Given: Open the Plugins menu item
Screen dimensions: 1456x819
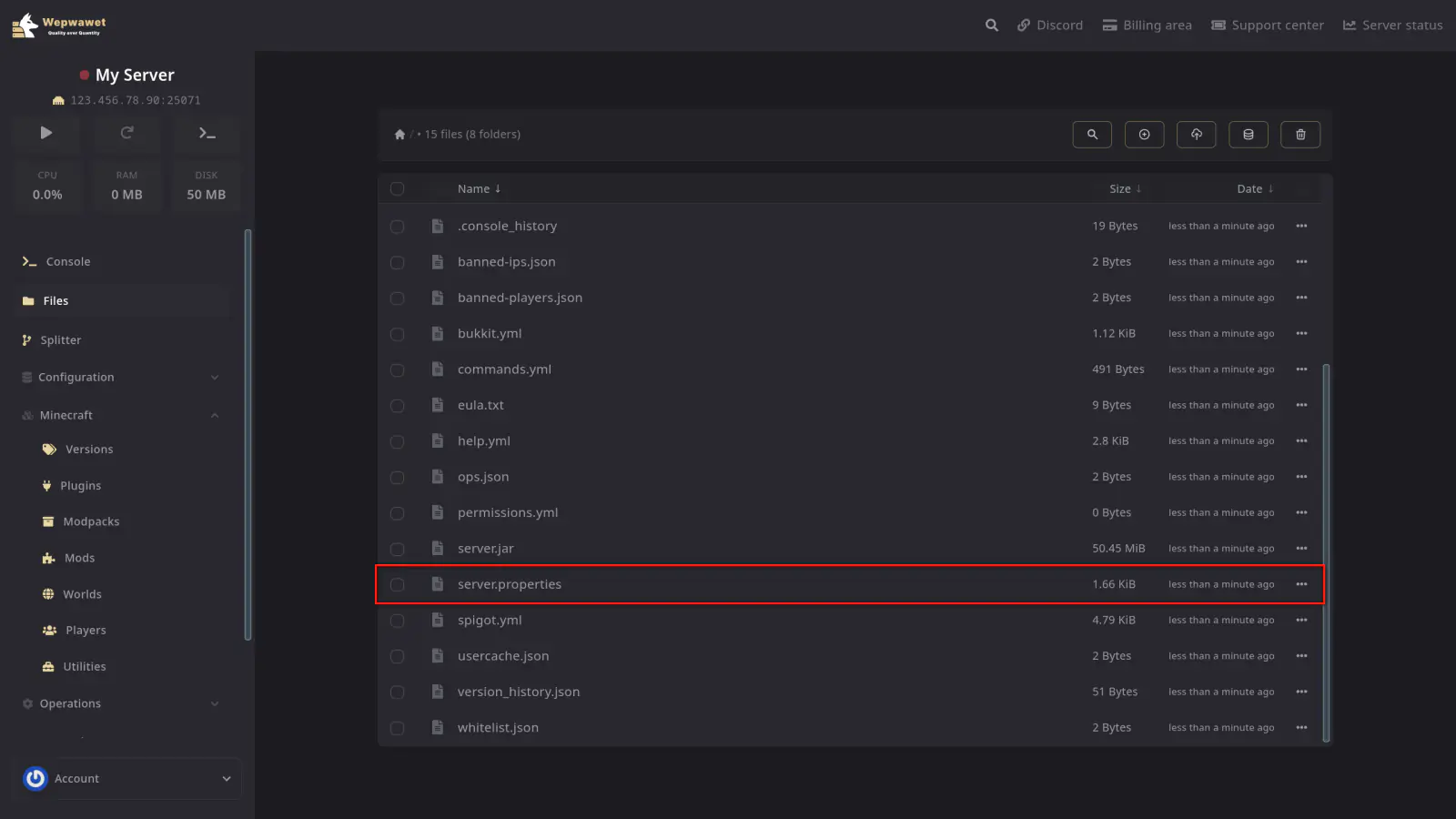Looking at the screenshot, I should [x=80, y=486].
